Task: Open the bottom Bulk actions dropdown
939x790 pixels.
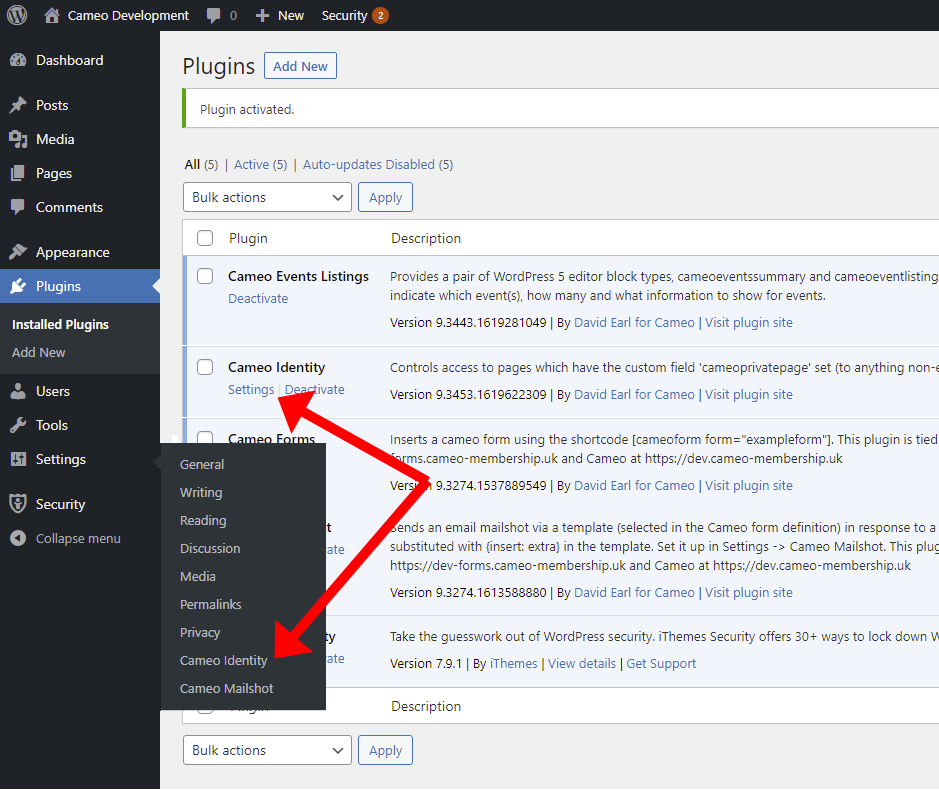Action: [267, 750]
